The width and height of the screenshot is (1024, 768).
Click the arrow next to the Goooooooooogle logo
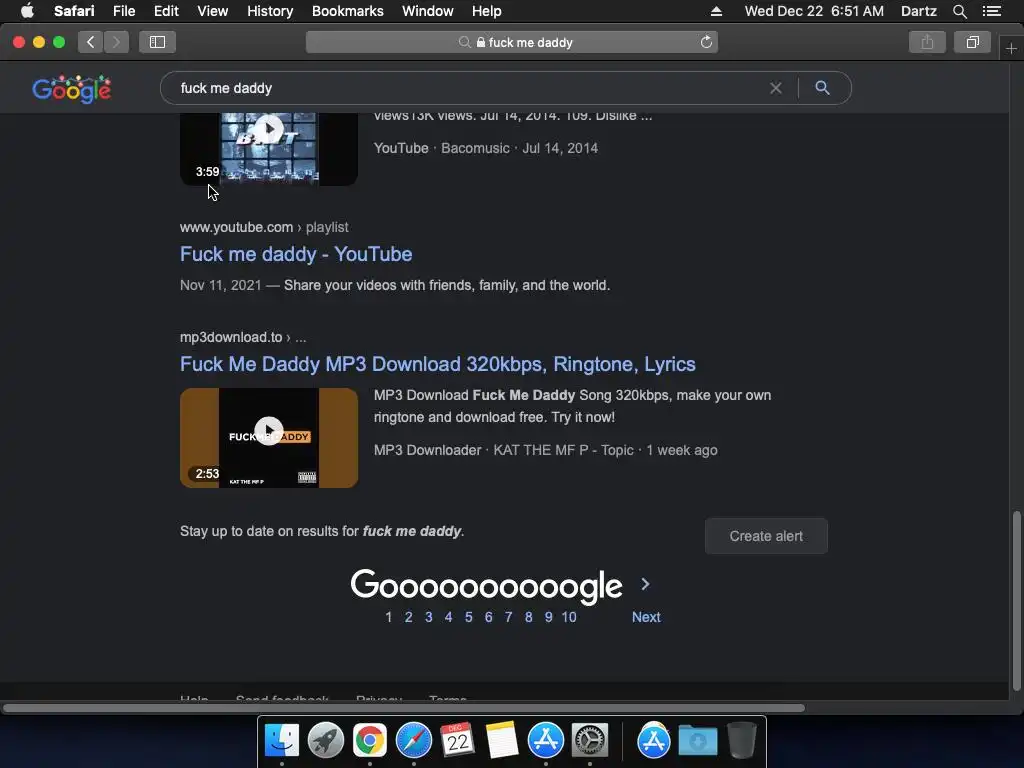pyautogui.click(x=645, y=584)
